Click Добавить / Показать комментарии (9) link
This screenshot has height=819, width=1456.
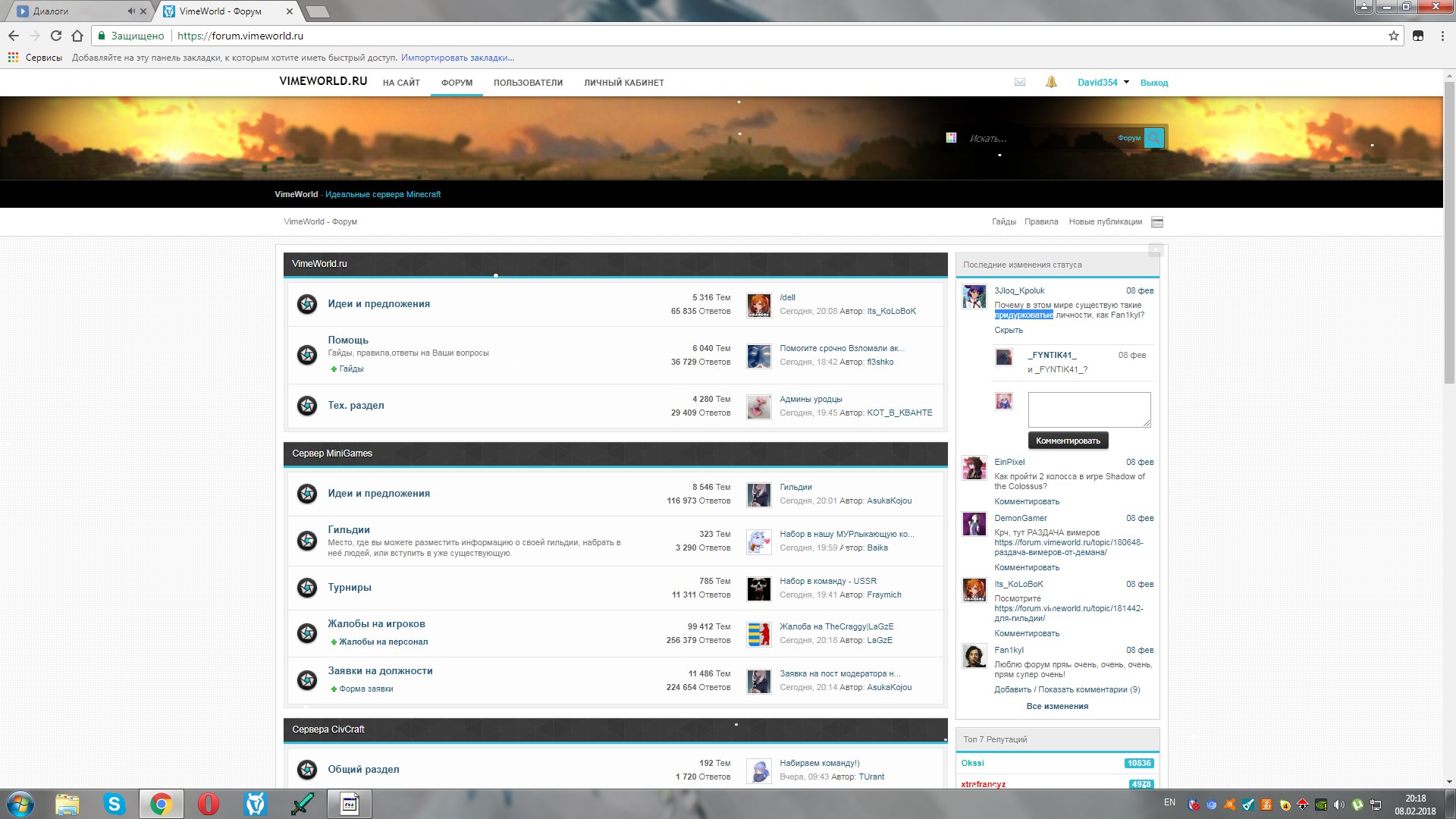(x=1067, y=689)
